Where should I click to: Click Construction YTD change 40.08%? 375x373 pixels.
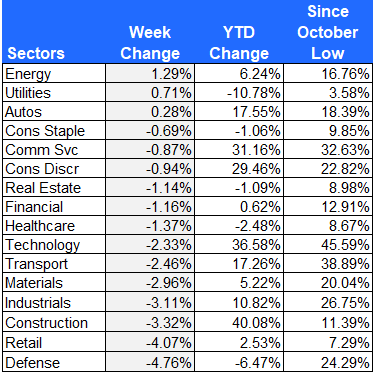pos(239,323)
